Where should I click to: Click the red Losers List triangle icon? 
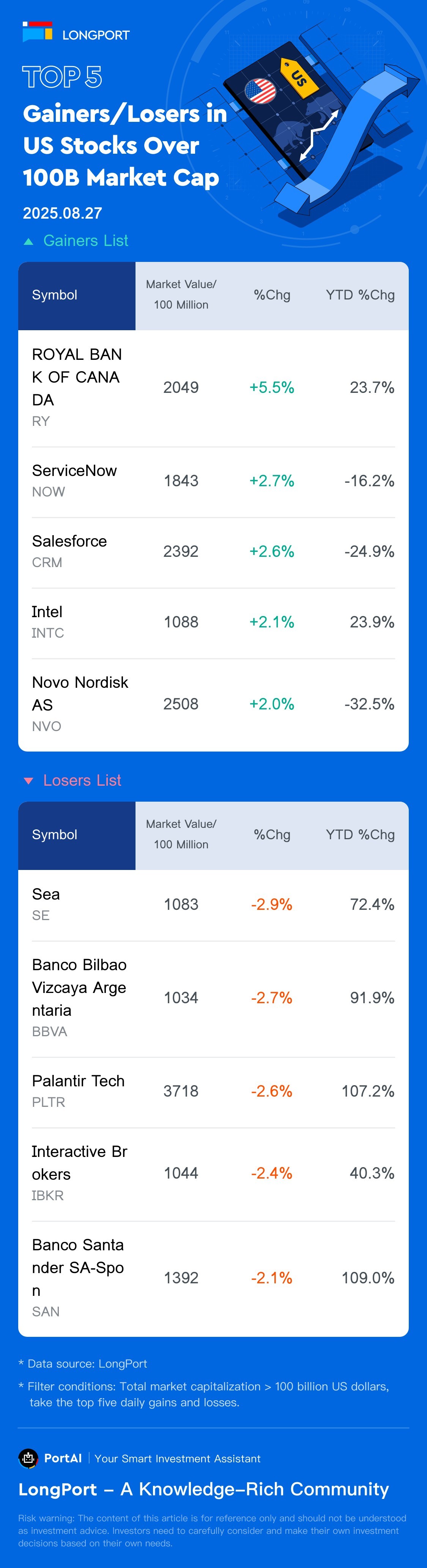(28, 781)
